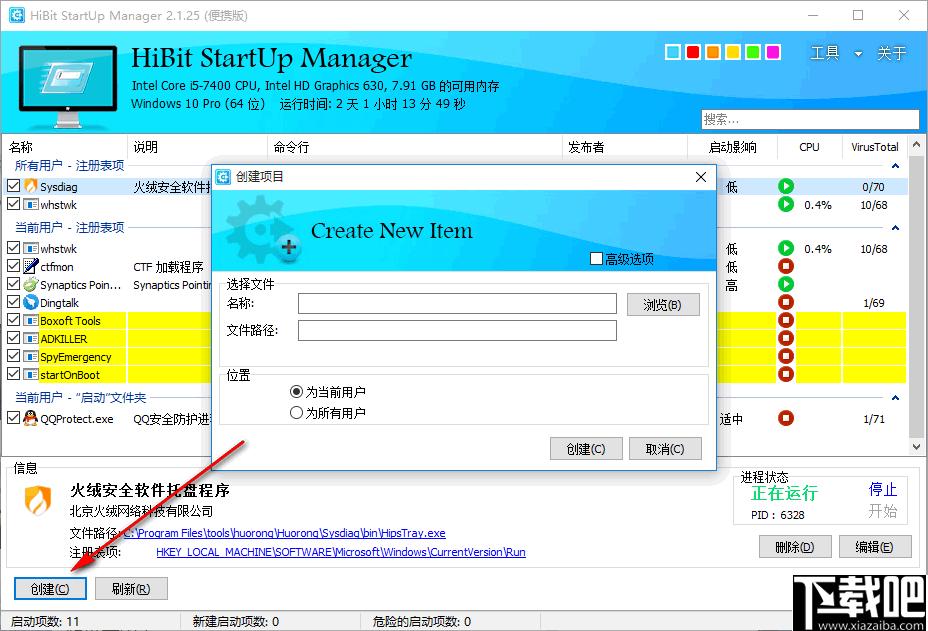Click the Sysdiag flame icon
Image resolution: width=928 pixels, height=631 pixels.
[x=31, y=186]
